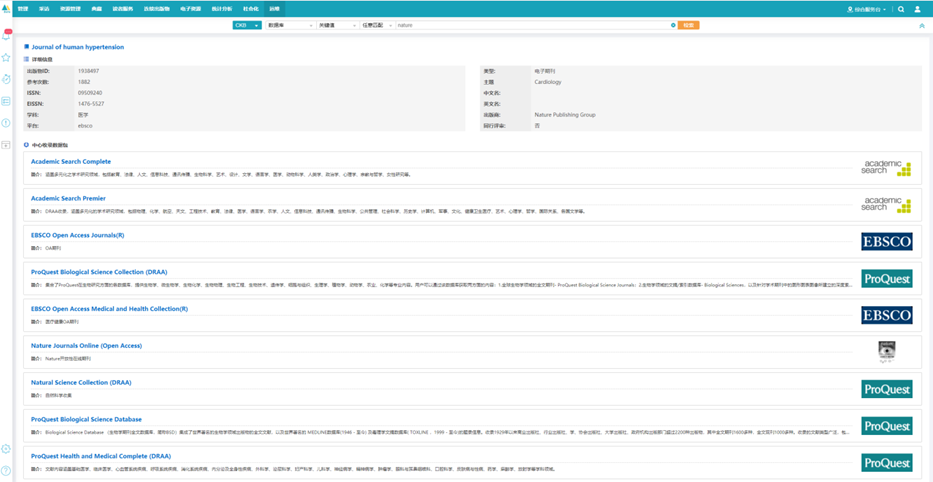Open the 电子资源 menu
Screen dimensions: 933x482
tap(191, 10)
